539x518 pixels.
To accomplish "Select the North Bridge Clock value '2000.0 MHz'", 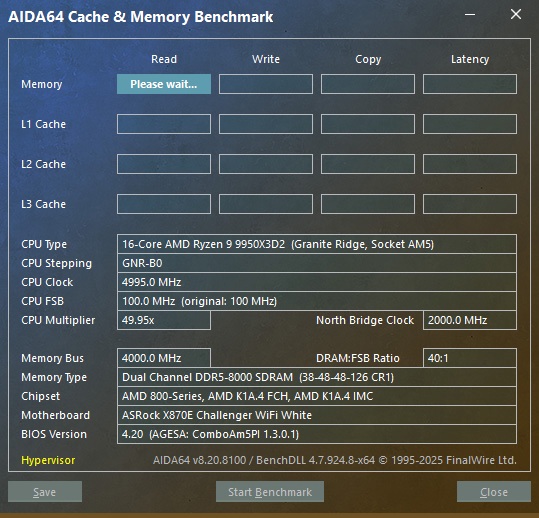I will [470, 320].
